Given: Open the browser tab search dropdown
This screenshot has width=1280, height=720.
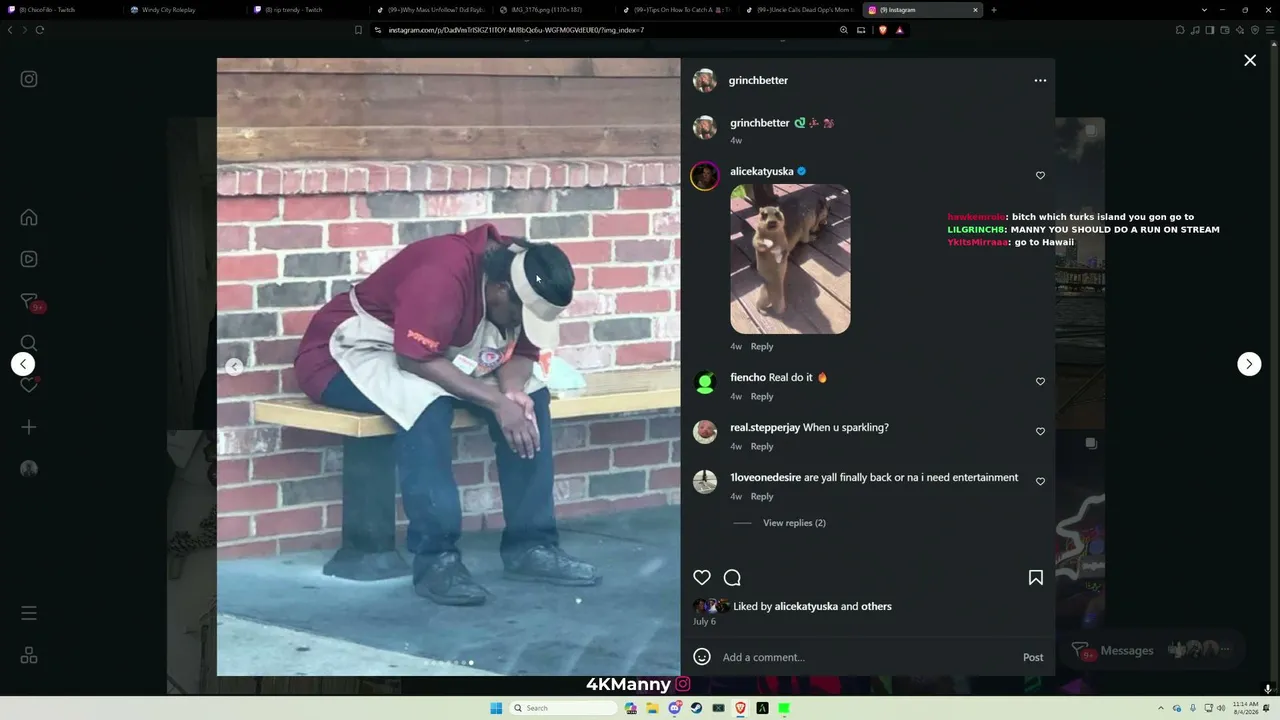Looking at the screenshot, I should pyautogui.click(x=1204, y=10).
